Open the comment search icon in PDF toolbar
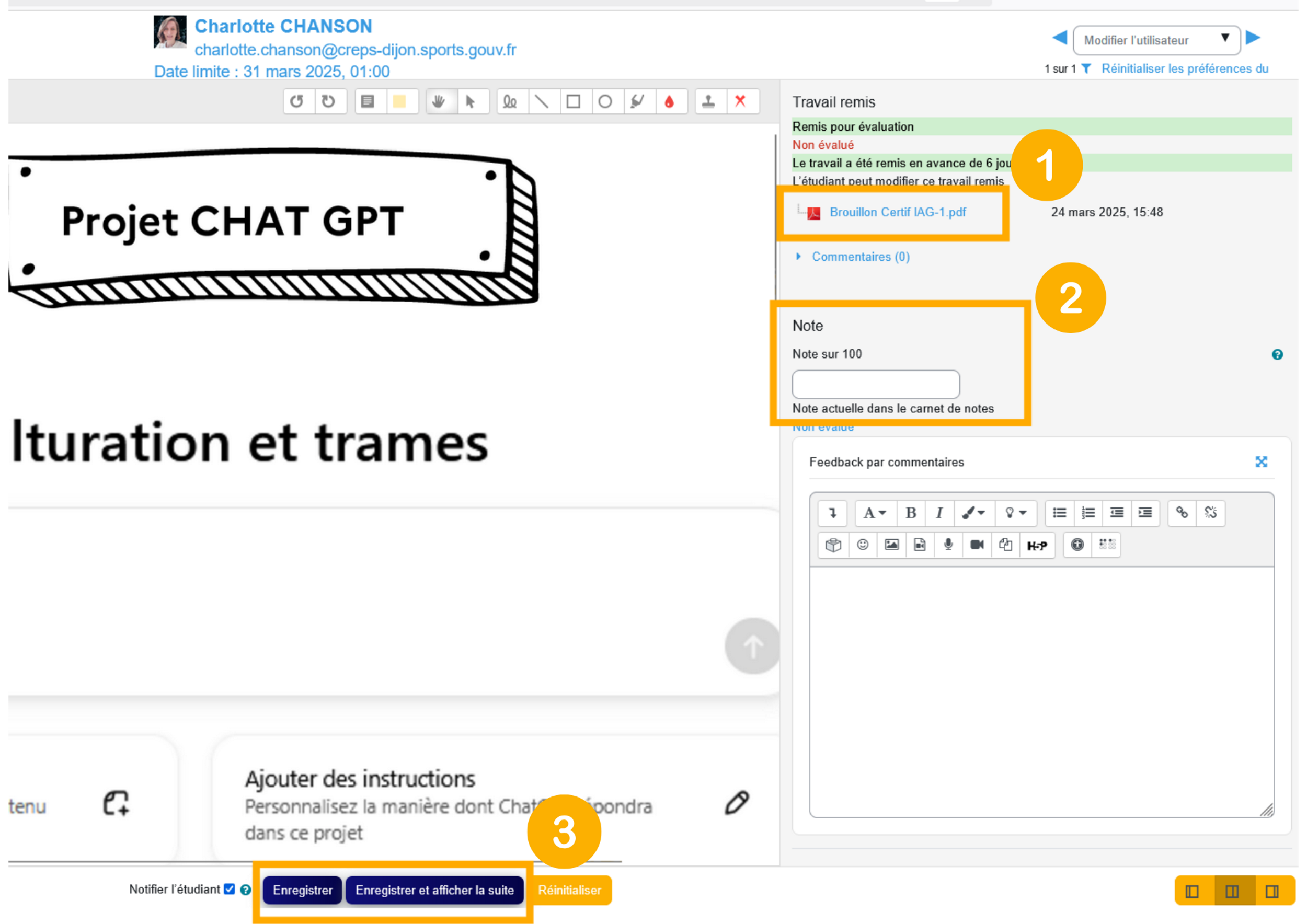1307x924 pixels. click(368, 102)
